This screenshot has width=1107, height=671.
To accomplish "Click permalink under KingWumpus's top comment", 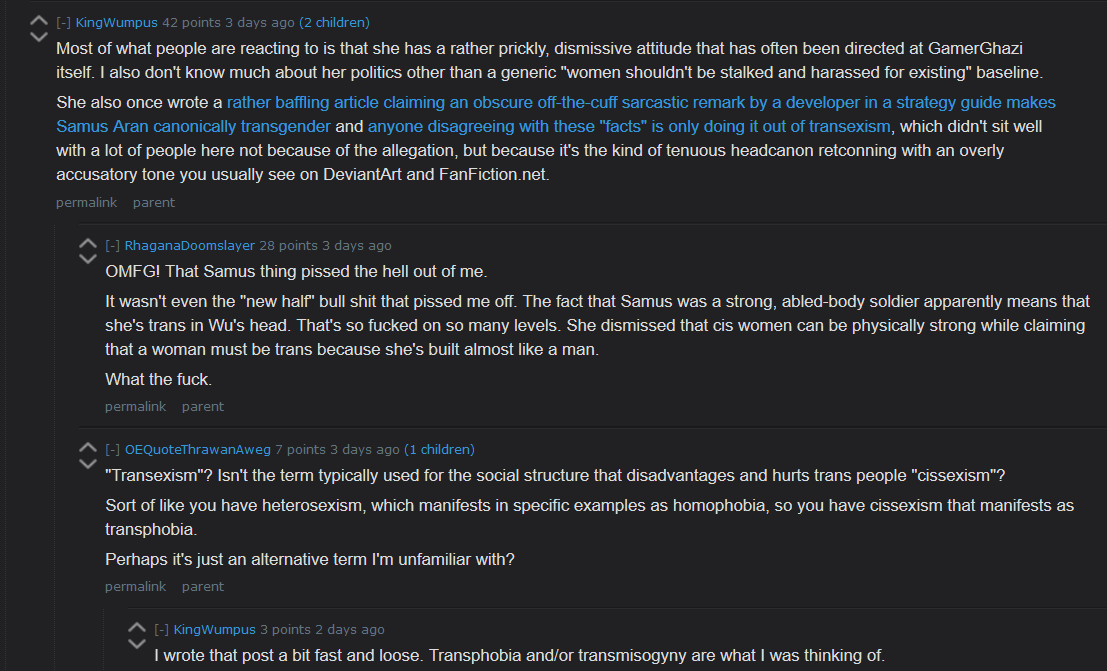I will point(87,203).
